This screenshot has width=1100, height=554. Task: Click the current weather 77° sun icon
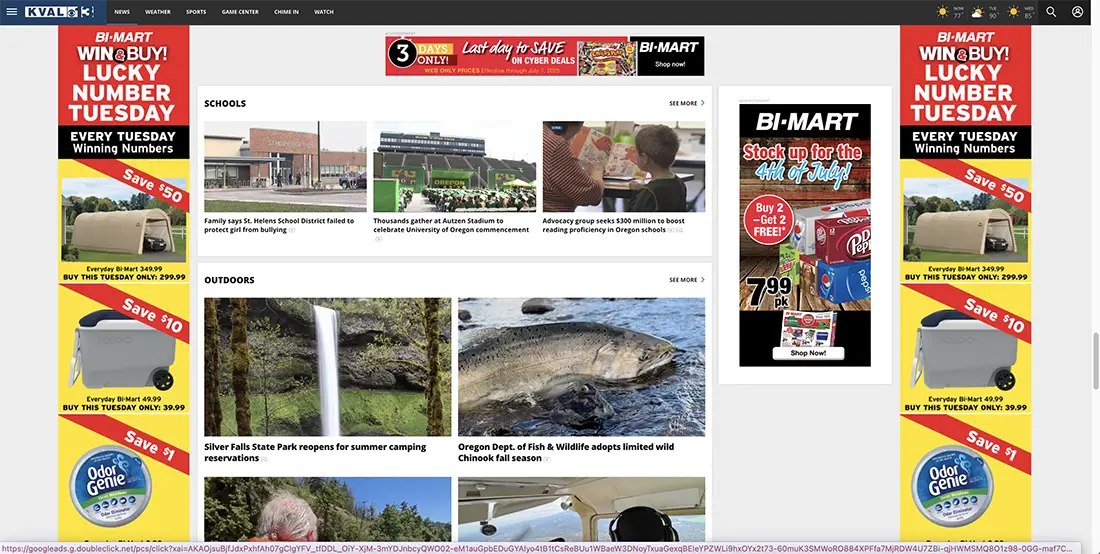[x=942, y=12]
